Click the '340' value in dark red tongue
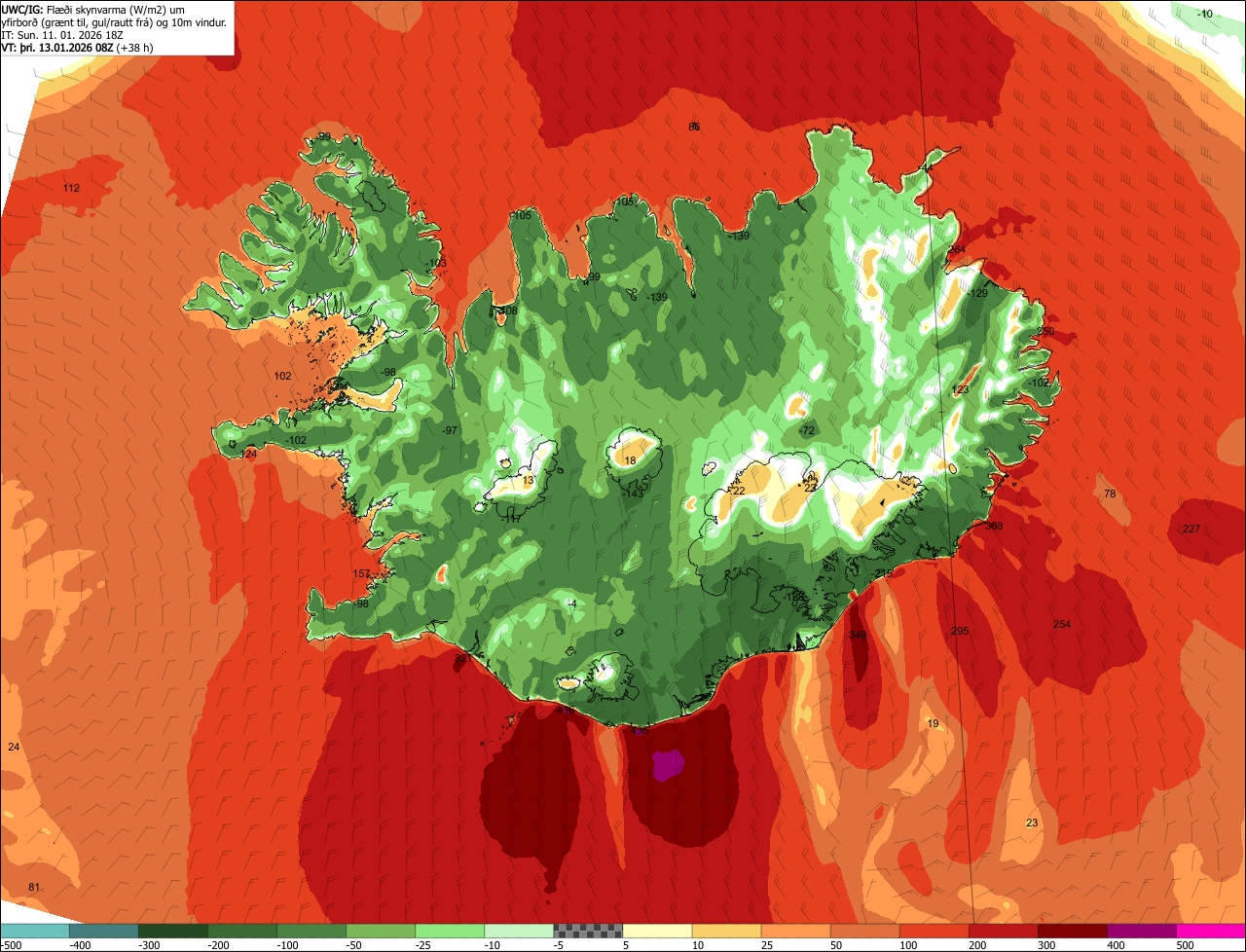Viewport: 1246px width, 952px height. pos(857,636)
